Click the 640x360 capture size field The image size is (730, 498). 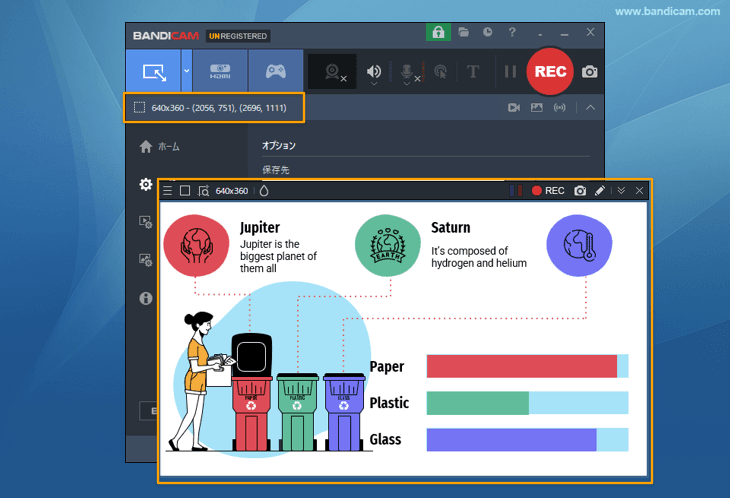231,190
